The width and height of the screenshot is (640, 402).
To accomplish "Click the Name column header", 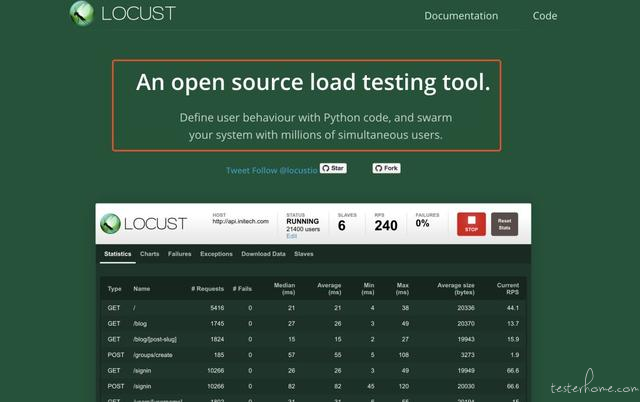I will 142,289.
